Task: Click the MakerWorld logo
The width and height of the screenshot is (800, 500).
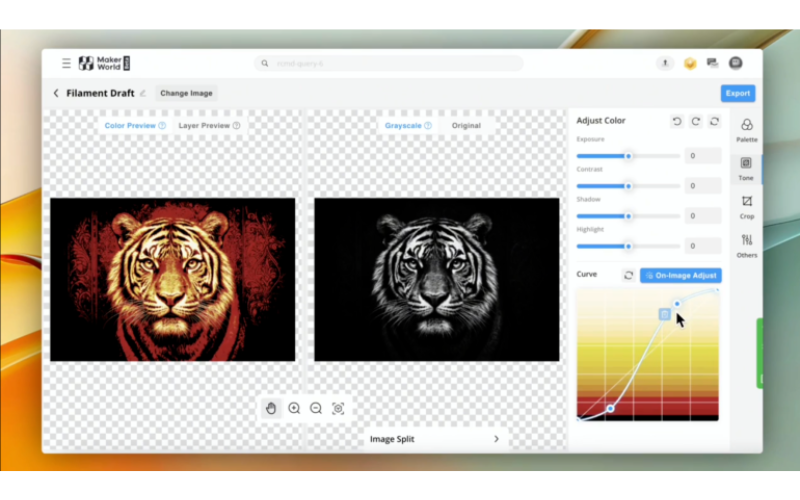Action: click(105, 63)
